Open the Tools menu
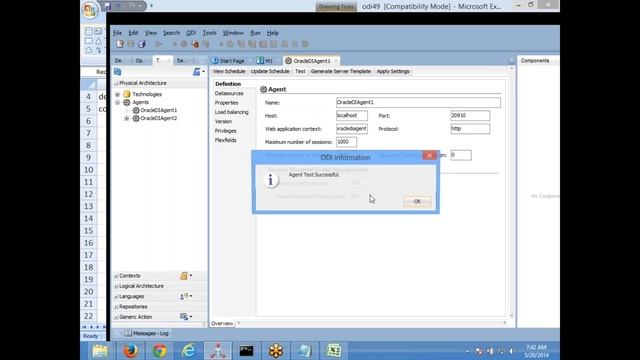The width and height of the screenshot is (640, 360). (x=209, y=33)
